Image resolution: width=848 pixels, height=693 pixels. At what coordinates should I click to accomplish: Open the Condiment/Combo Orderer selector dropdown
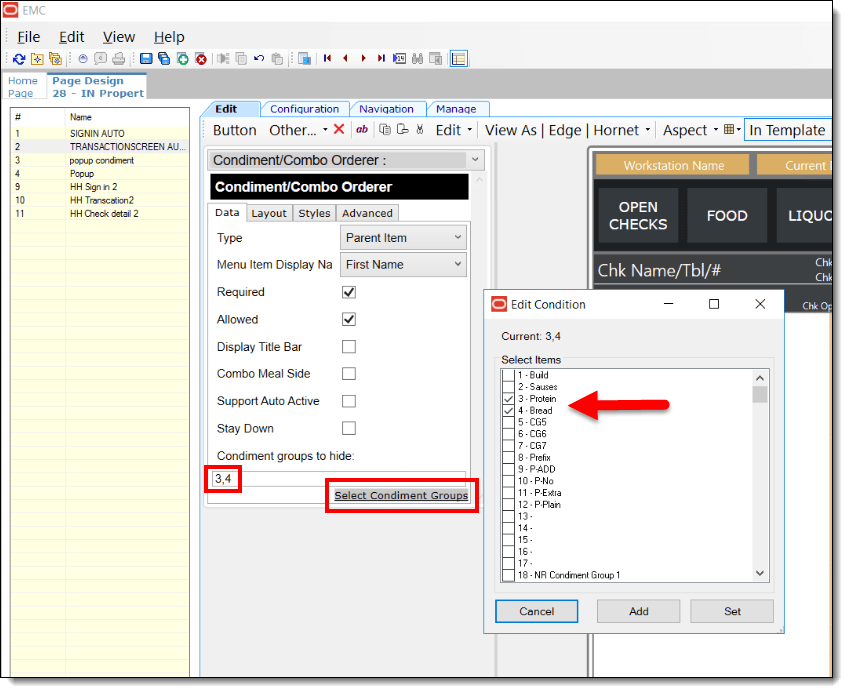point(474,160)
